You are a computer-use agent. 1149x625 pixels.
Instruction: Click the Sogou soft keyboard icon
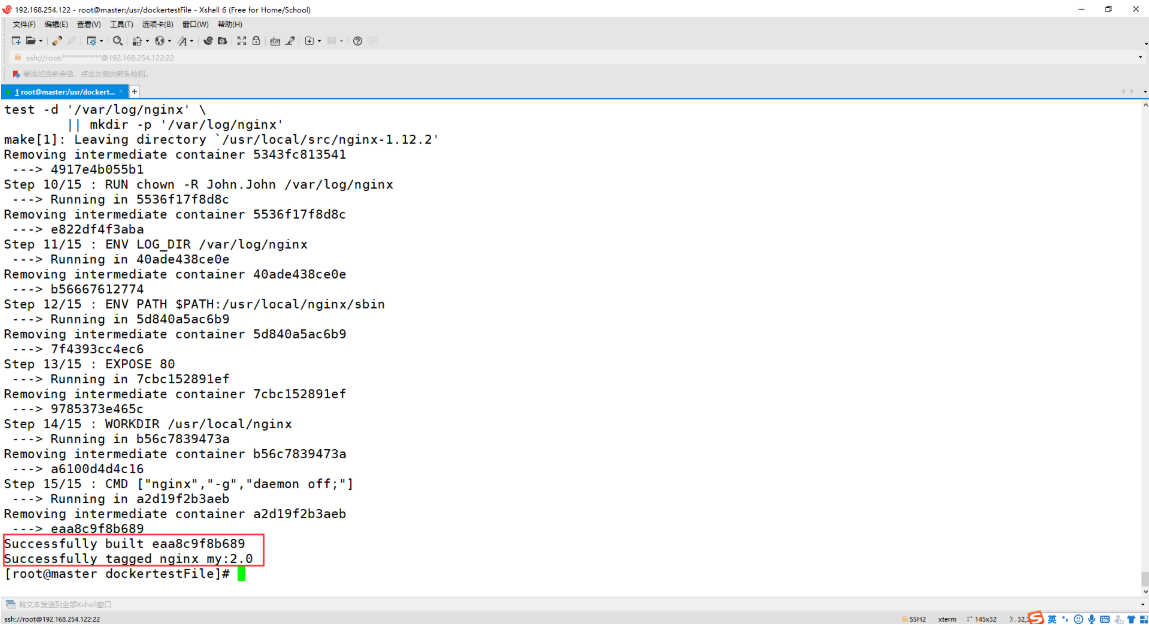coord(1104,619)
